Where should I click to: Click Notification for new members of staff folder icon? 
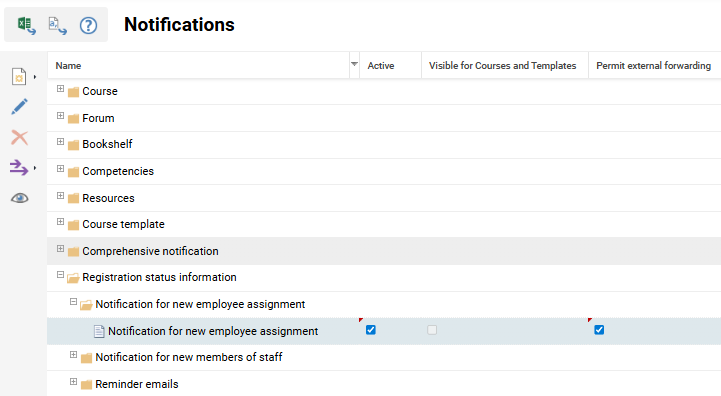(x=86, y=358)
